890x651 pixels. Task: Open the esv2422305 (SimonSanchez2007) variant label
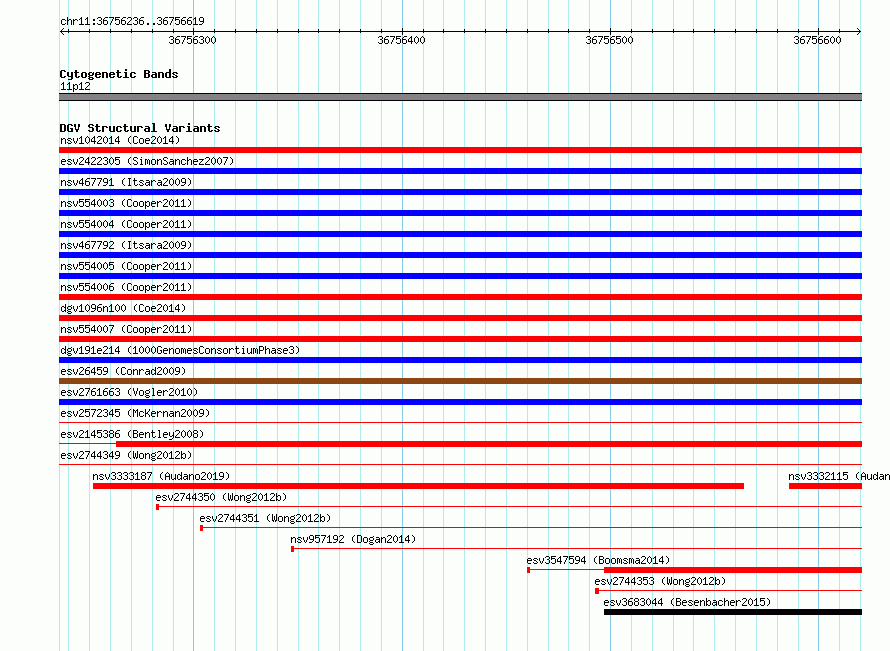[x=147, y=161]
